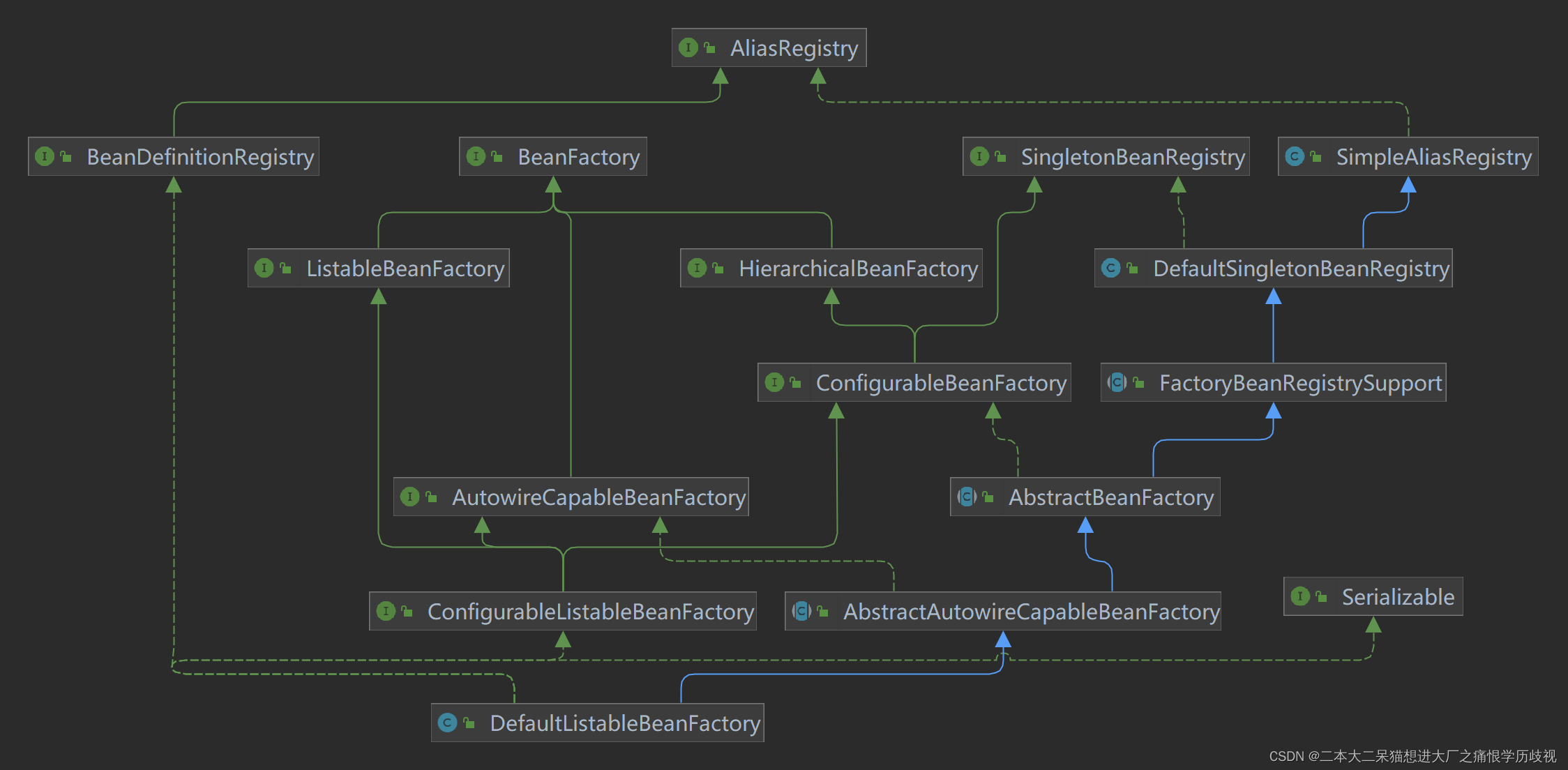Screen dimensions: 1568x770
Task: Click the SingletonBeanRegistry interface icon
Action: pos(979,156)
